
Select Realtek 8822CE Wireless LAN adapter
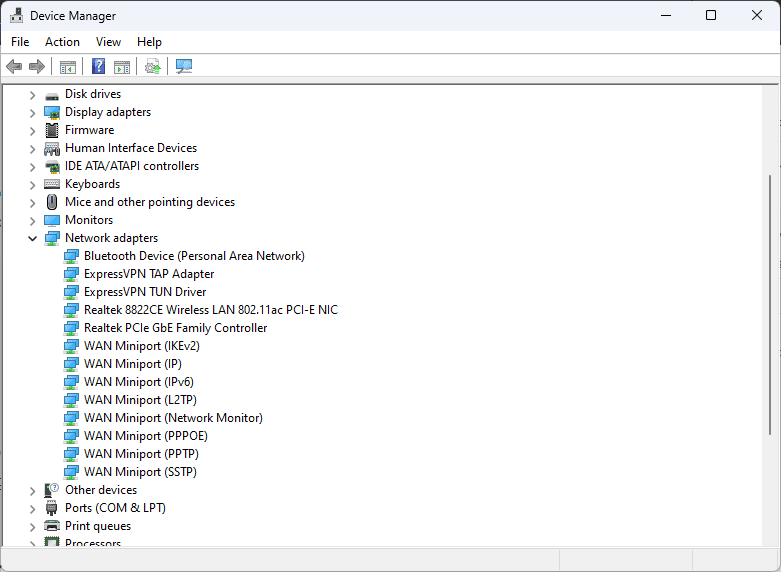(211, 310)
